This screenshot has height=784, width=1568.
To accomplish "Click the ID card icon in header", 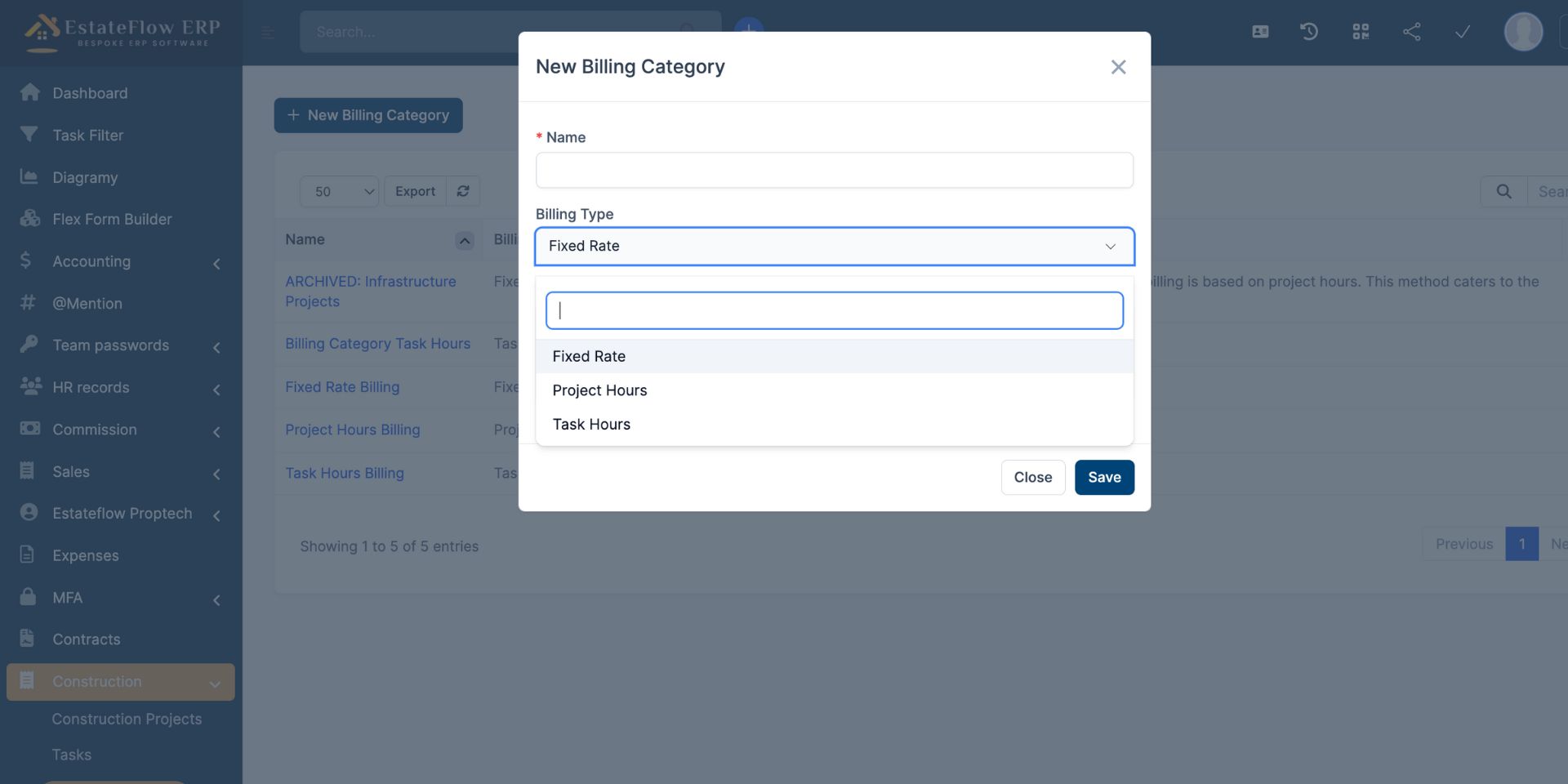I will click(x=1260, y=32).
